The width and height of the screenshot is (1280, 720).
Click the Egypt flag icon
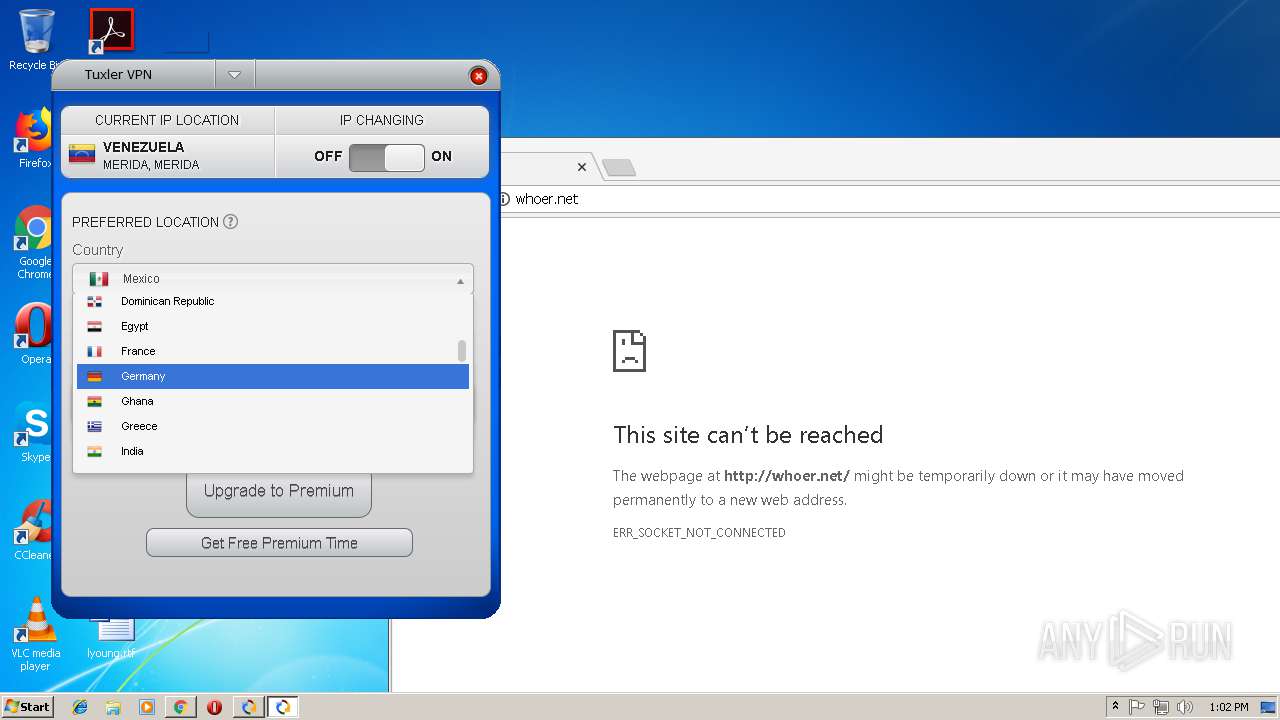(x=94, y=327)
